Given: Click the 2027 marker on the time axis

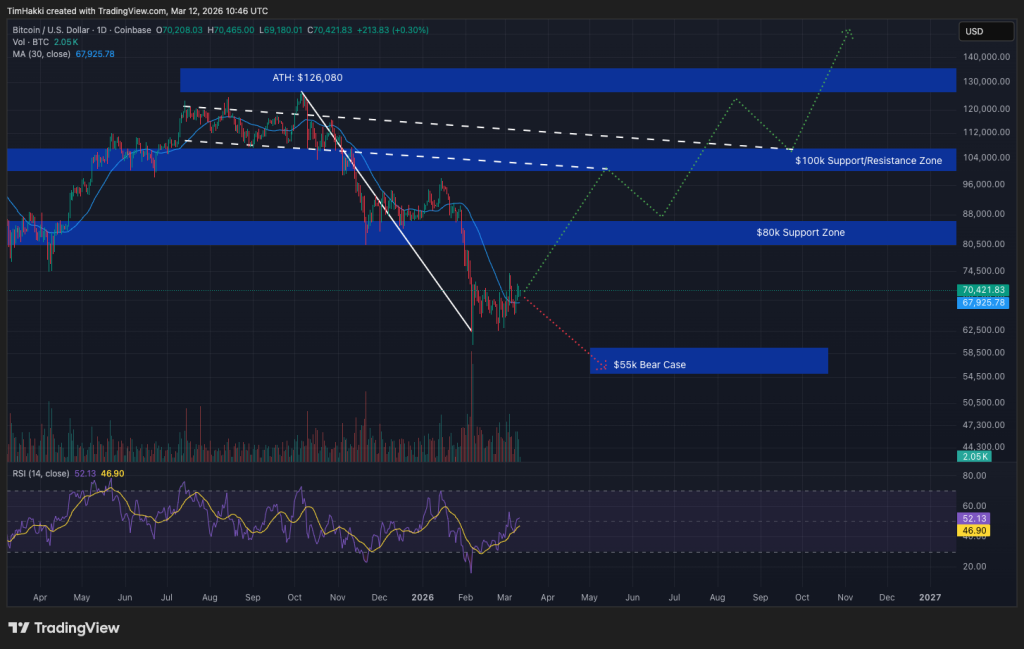Looking at the screenshot, I should 930,596.
